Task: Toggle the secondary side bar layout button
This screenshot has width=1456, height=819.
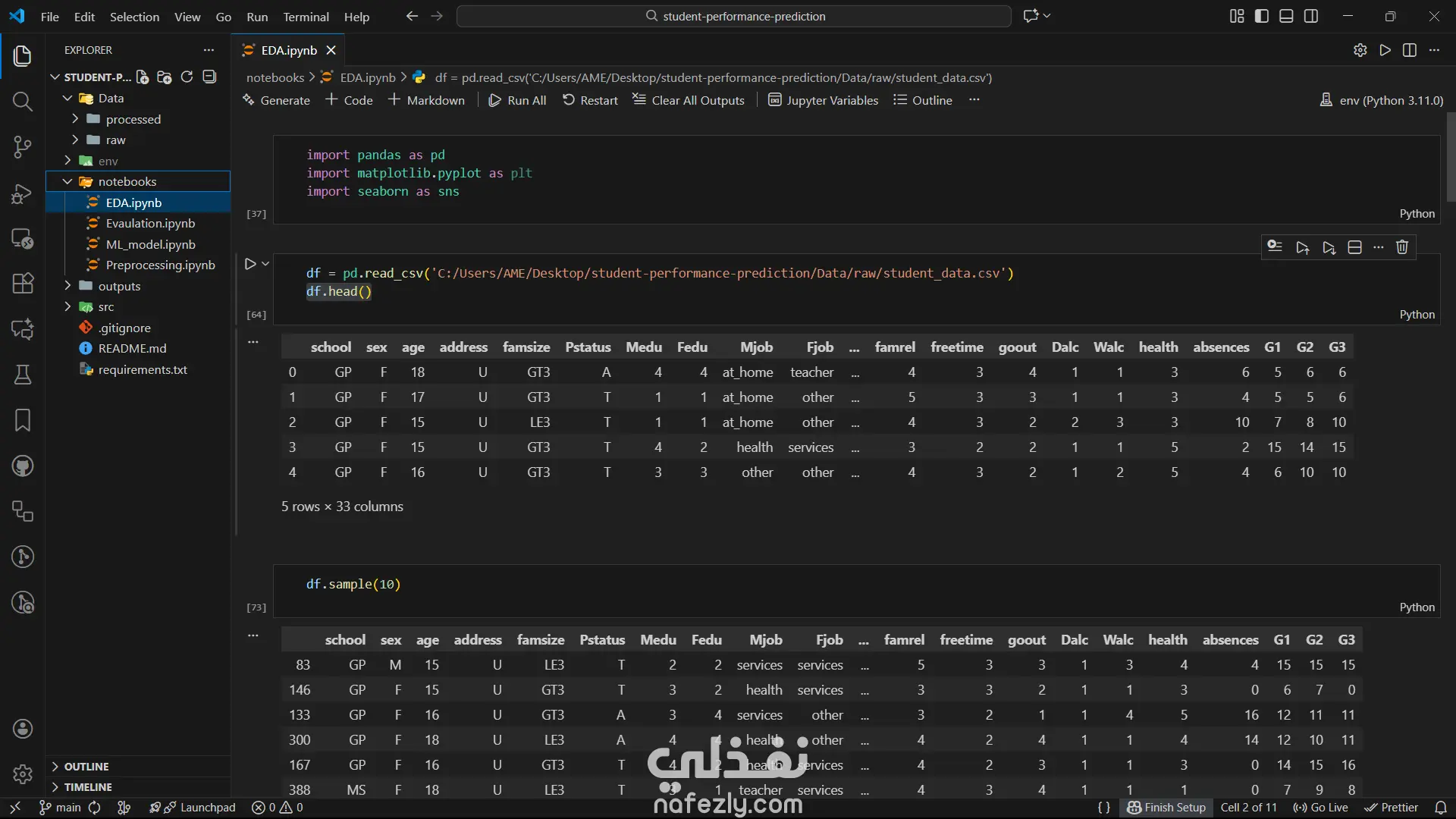Action: [x=1311, y=16]
